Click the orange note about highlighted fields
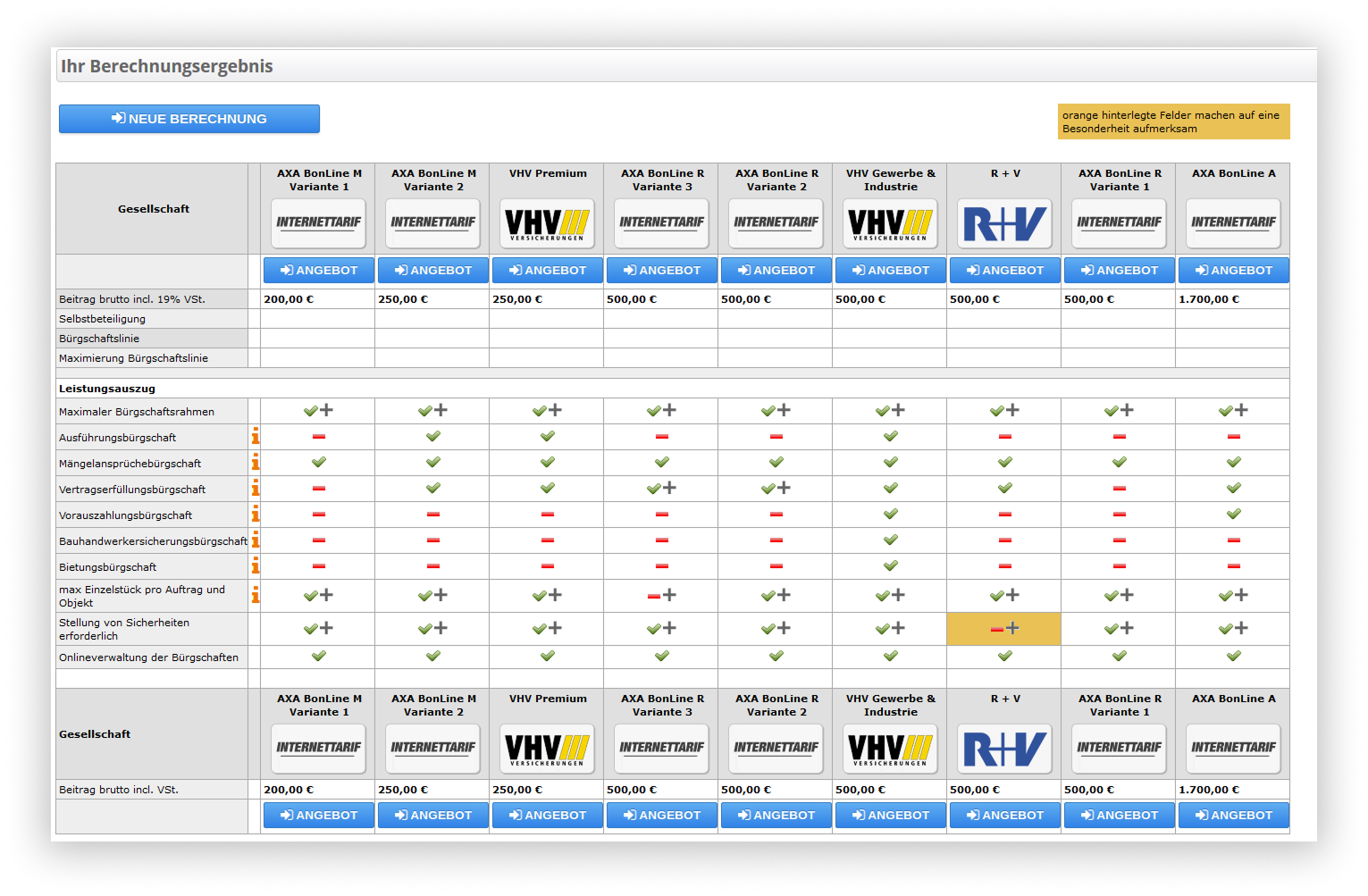Image resolution: width=1368 pixels, height=896 pixels. pos(1173,121)
